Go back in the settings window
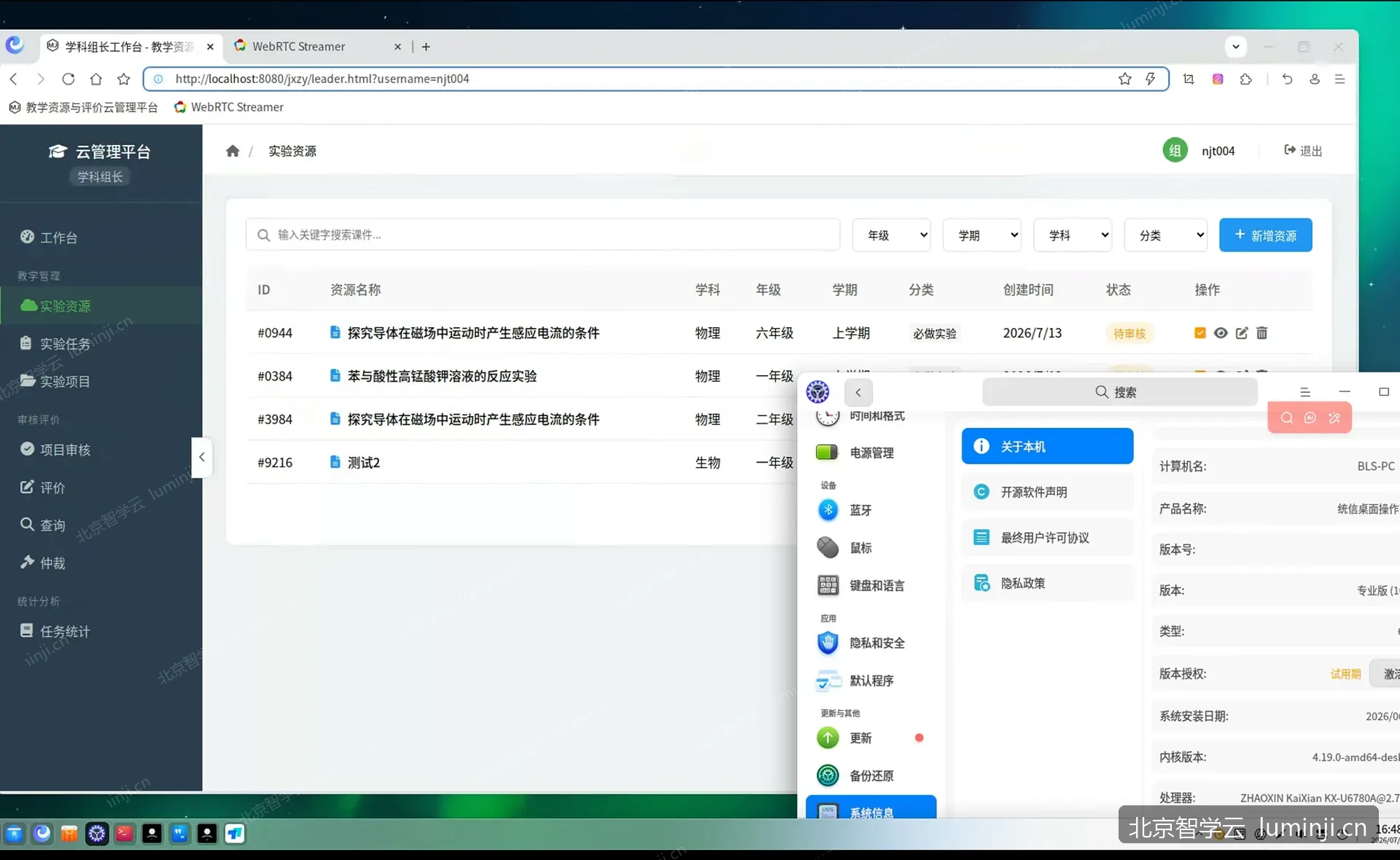The height and width of the screenshot is (860, 1400). pos(858,392)
